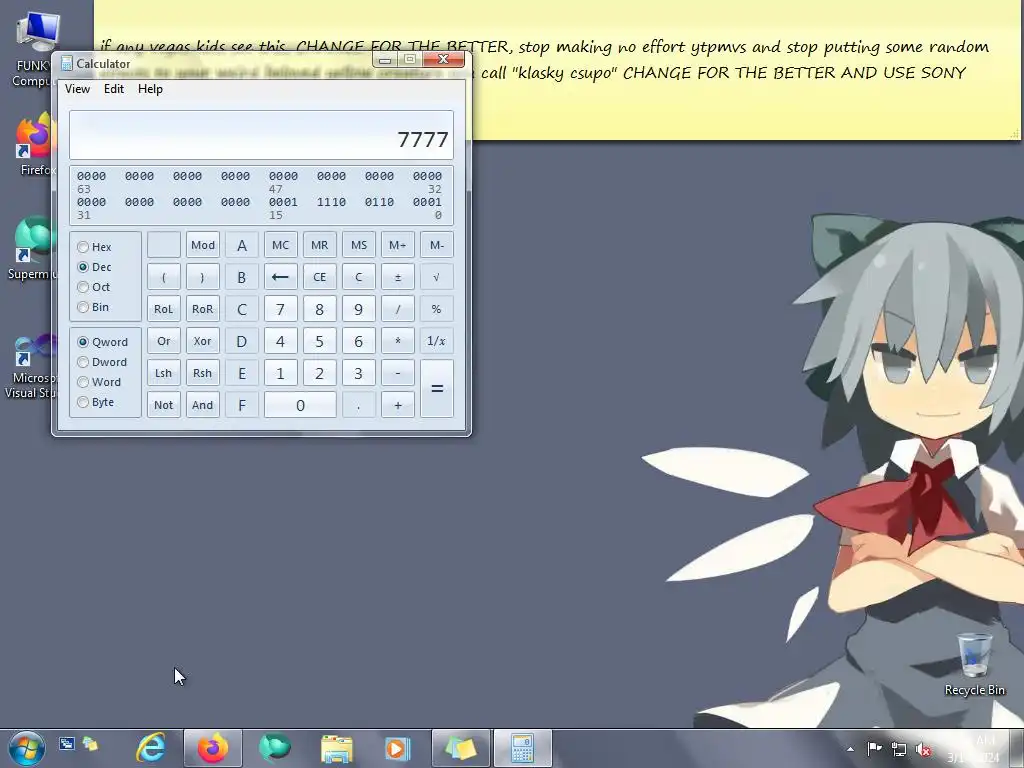This screenshot has width=1024, height=768.
Task: Select the Firefox desktop shortcut
Action: click(x=33, y=145)
